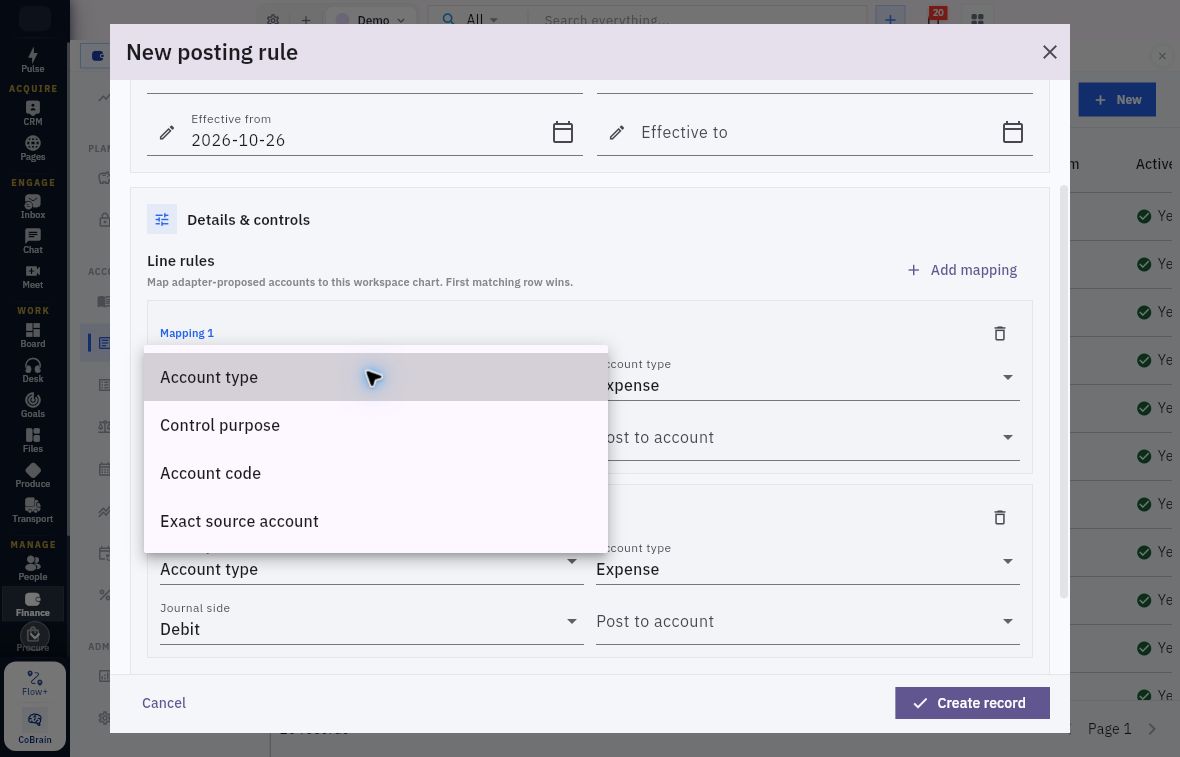Image resolution: width=1180 pixels, height=757 pixels.
Task: Go to Pages in sidebar
Action: click(x=32, y=148)
